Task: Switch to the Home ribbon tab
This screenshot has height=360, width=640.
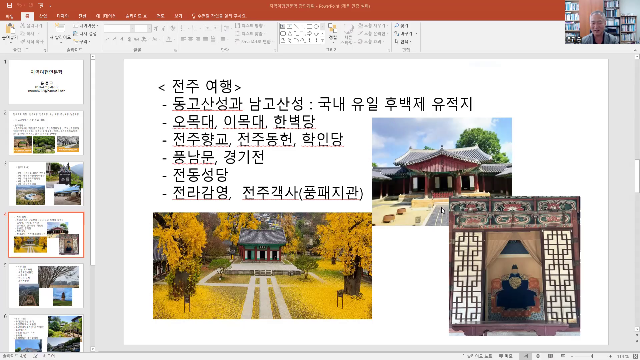Action: (x=27, y=16)
